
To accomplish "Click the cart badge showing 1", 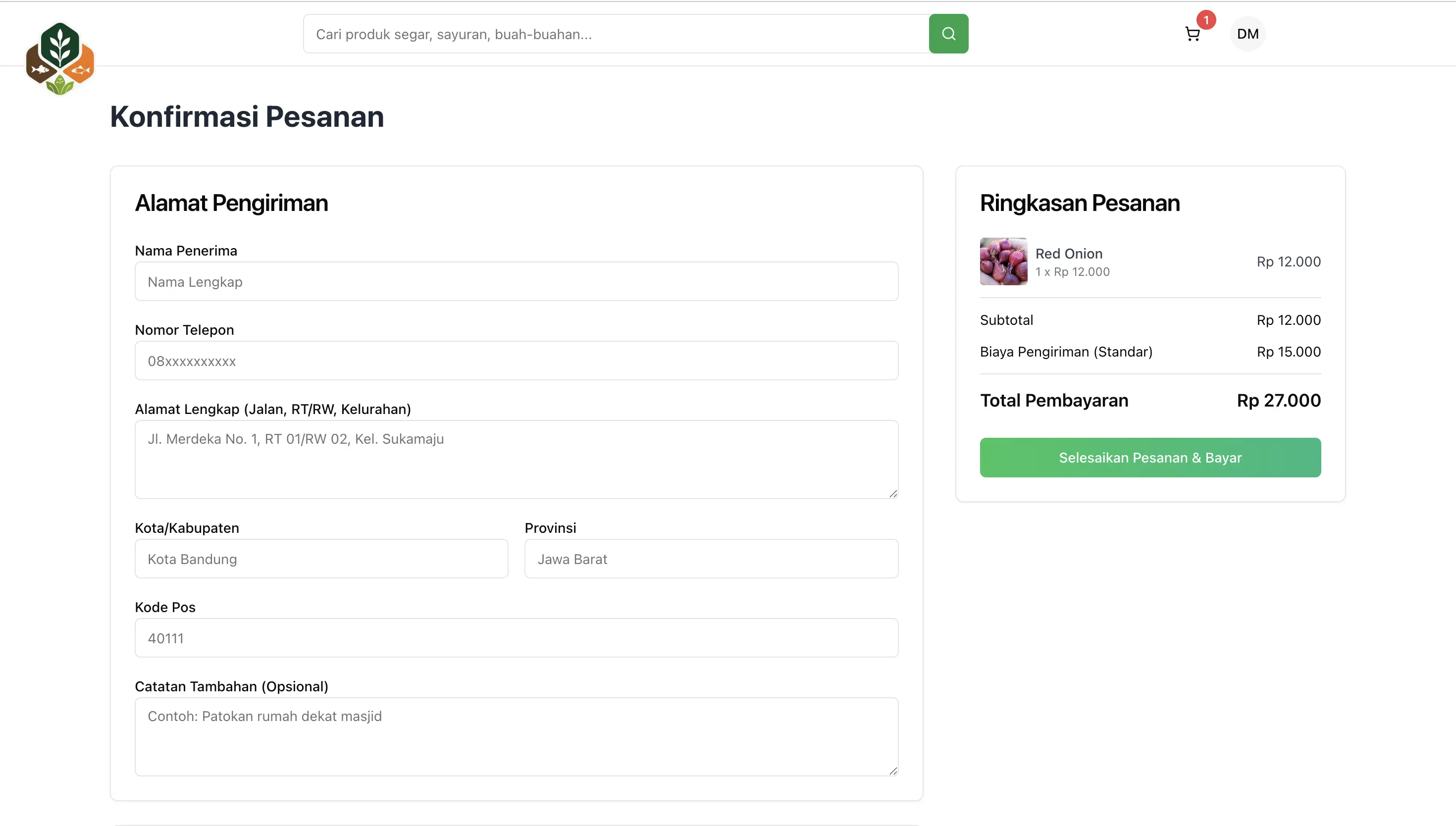I will click(x=1206, y=20).
